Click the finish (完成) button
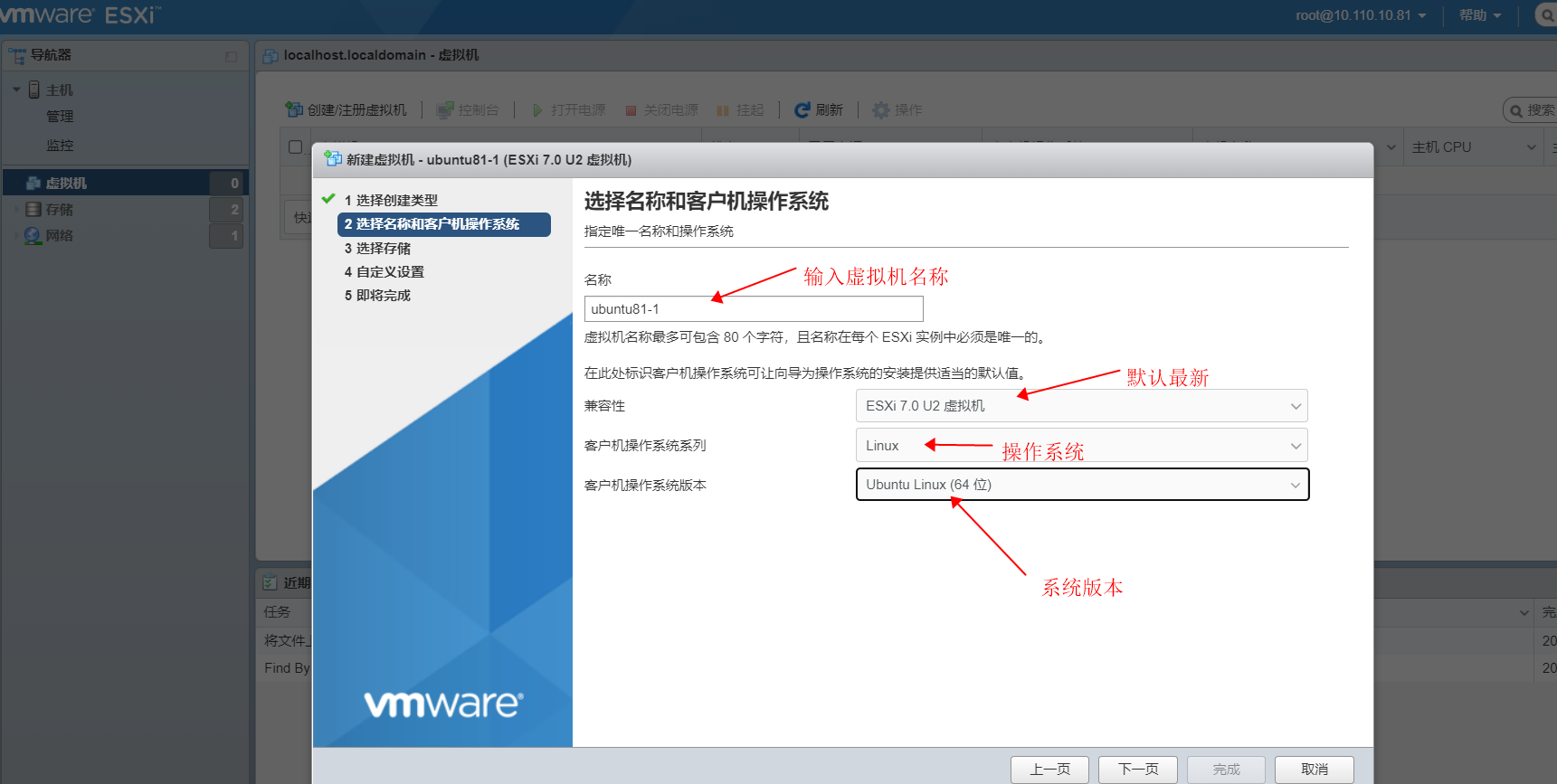Viewport: 1557px width, 784px height. (x=1227, y=770)
